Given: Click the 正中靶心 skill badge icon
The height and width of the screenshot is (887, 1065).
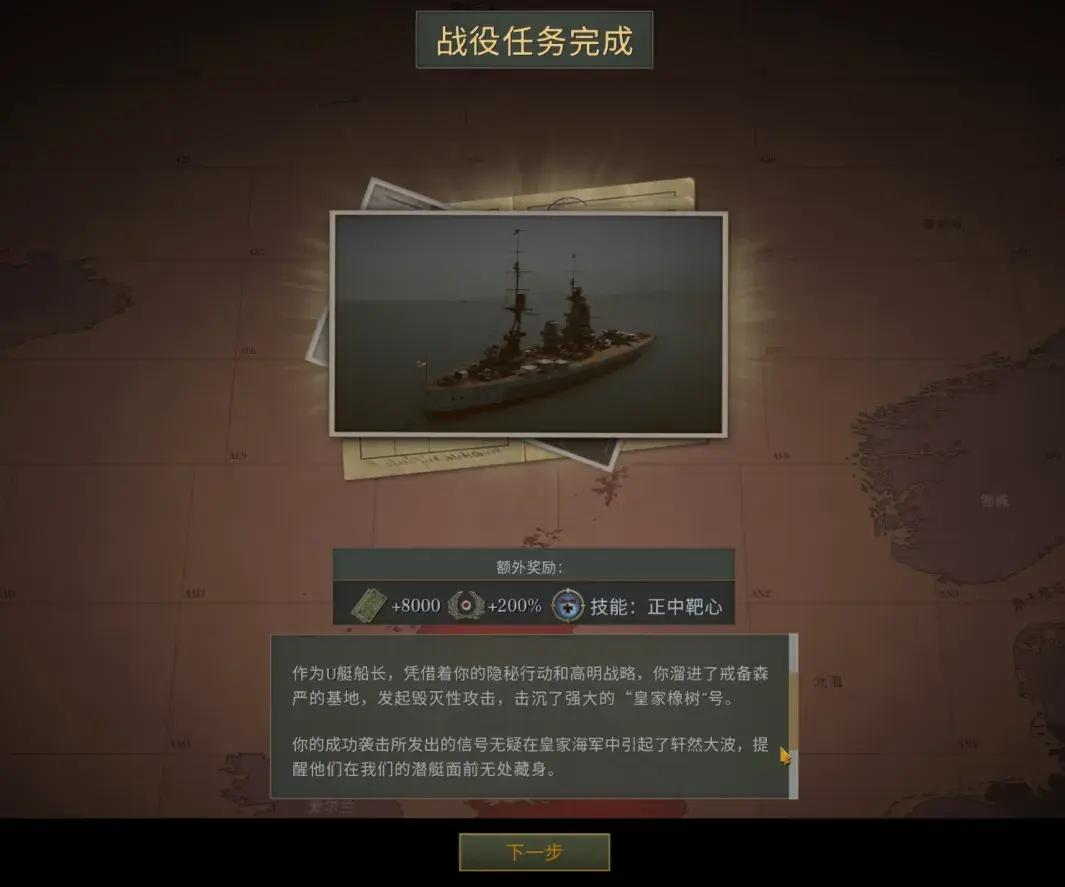Looking at the screenshot, I should 567,605.
